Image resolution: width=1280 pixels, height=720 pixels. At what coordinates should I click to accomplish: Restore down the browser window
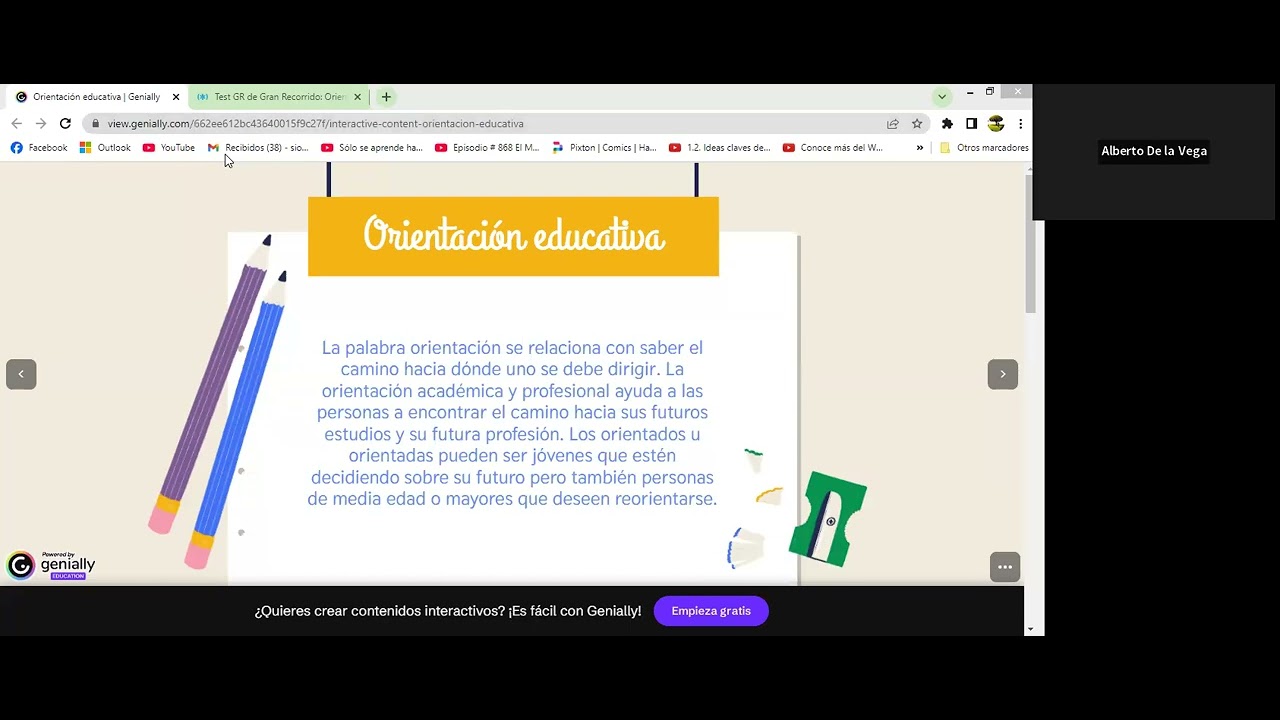coord(990,92)
